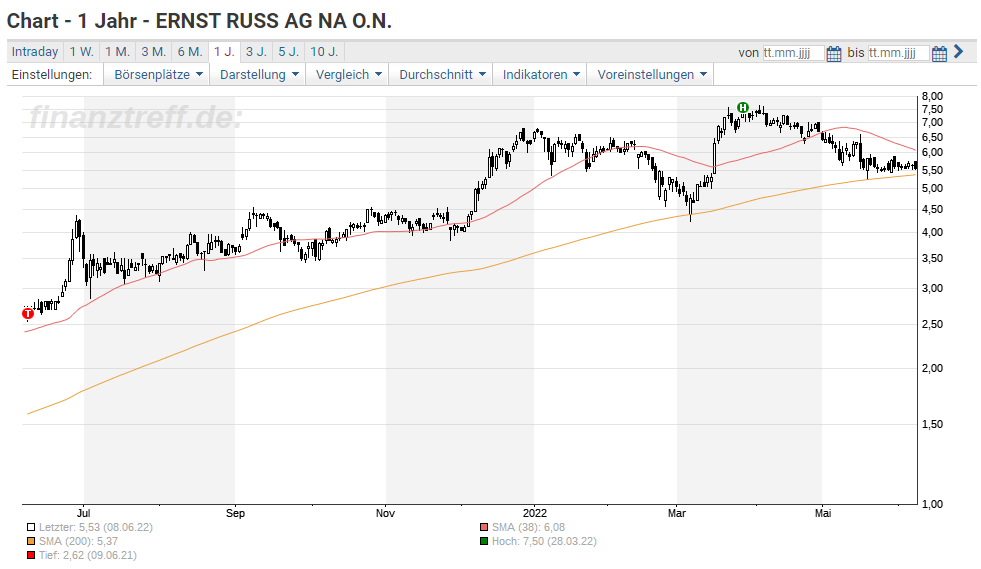Viewport: 981px width, 569px height.
Task: Click 'Hoch: 7,50 (28.03.22)' legend text
Action: (x=544, y=541)
